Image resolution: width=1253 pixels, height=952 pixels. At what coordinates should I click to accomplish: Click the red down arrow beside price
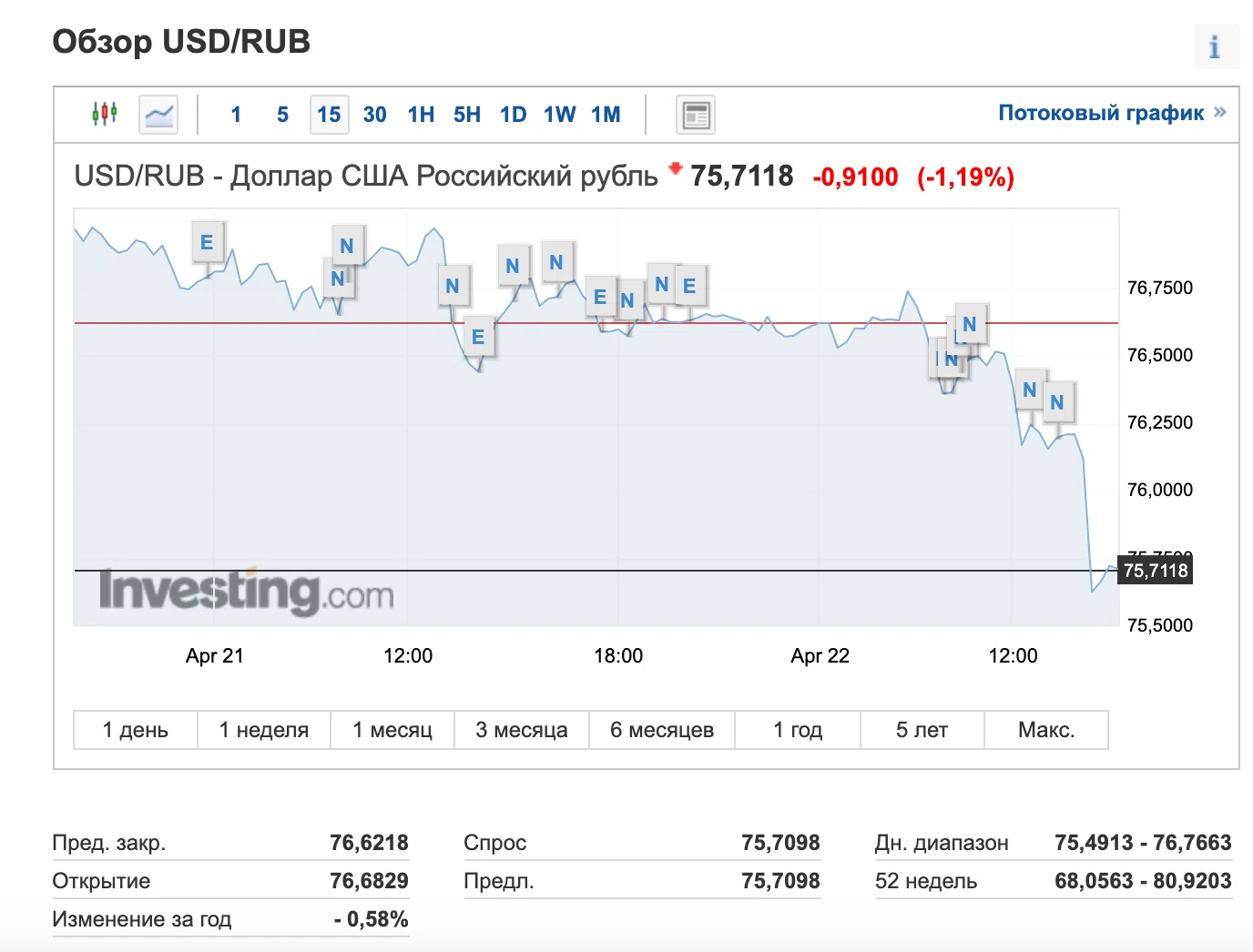click(675, 167)
